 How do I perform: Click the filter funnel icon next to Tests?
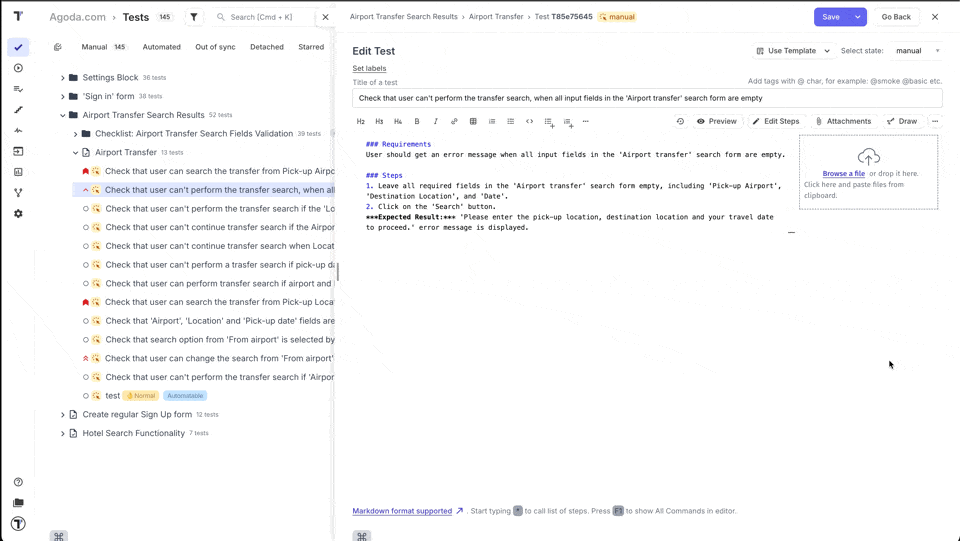click(194, 17)
